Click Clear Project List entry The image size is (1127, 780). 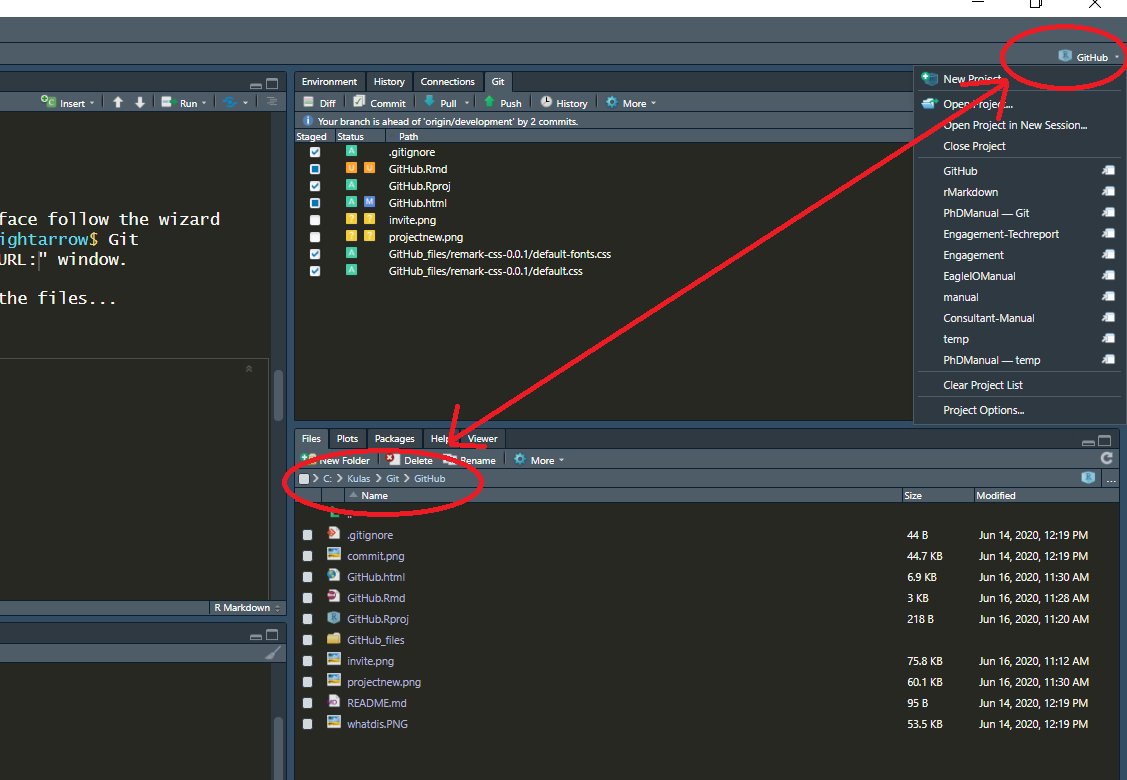coord(982,385)
